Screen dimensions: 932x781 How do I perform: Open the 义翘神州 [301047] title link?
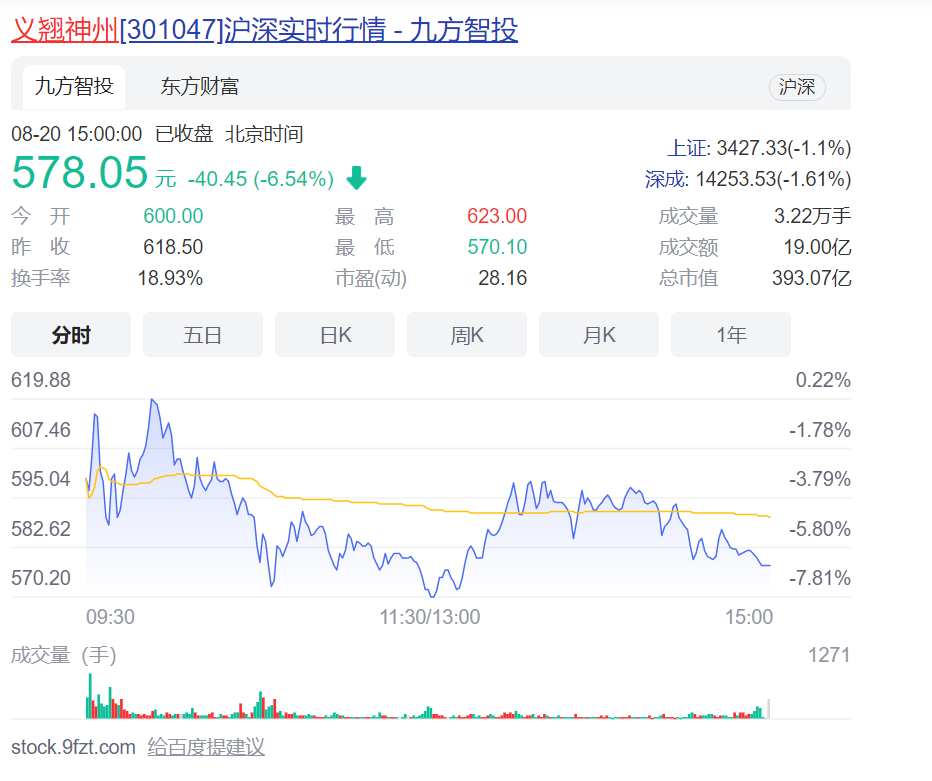[264, 30]
